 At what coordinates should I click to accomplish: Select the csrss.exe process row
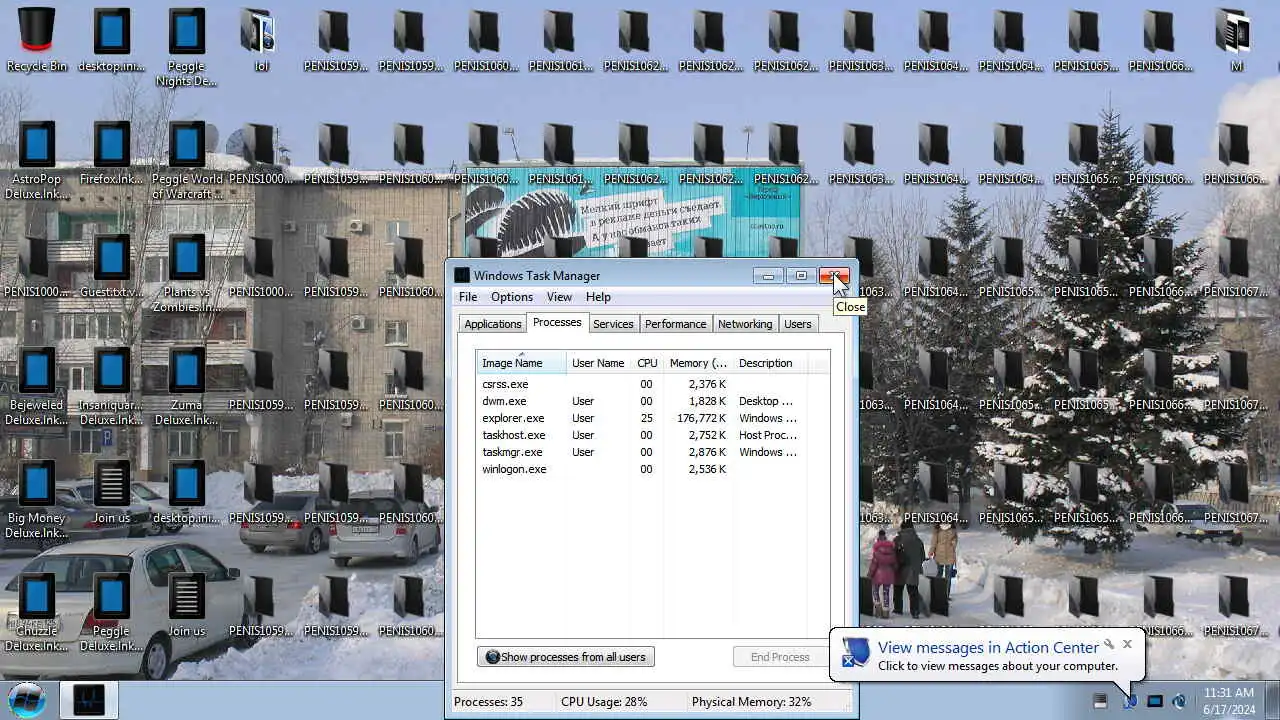653,384
